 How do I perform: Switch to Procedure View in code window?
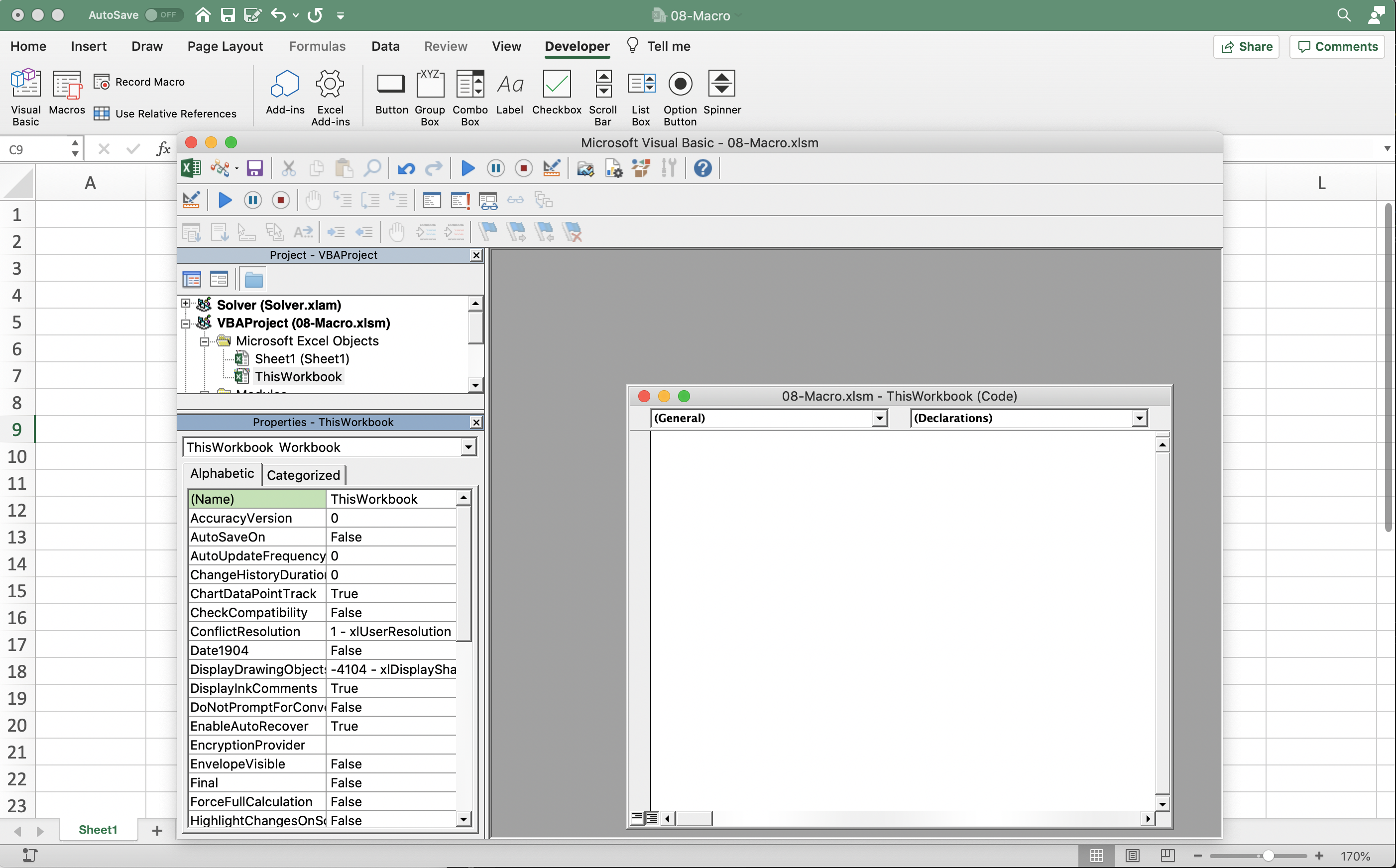pyautogui.click(x=637, y=818)
